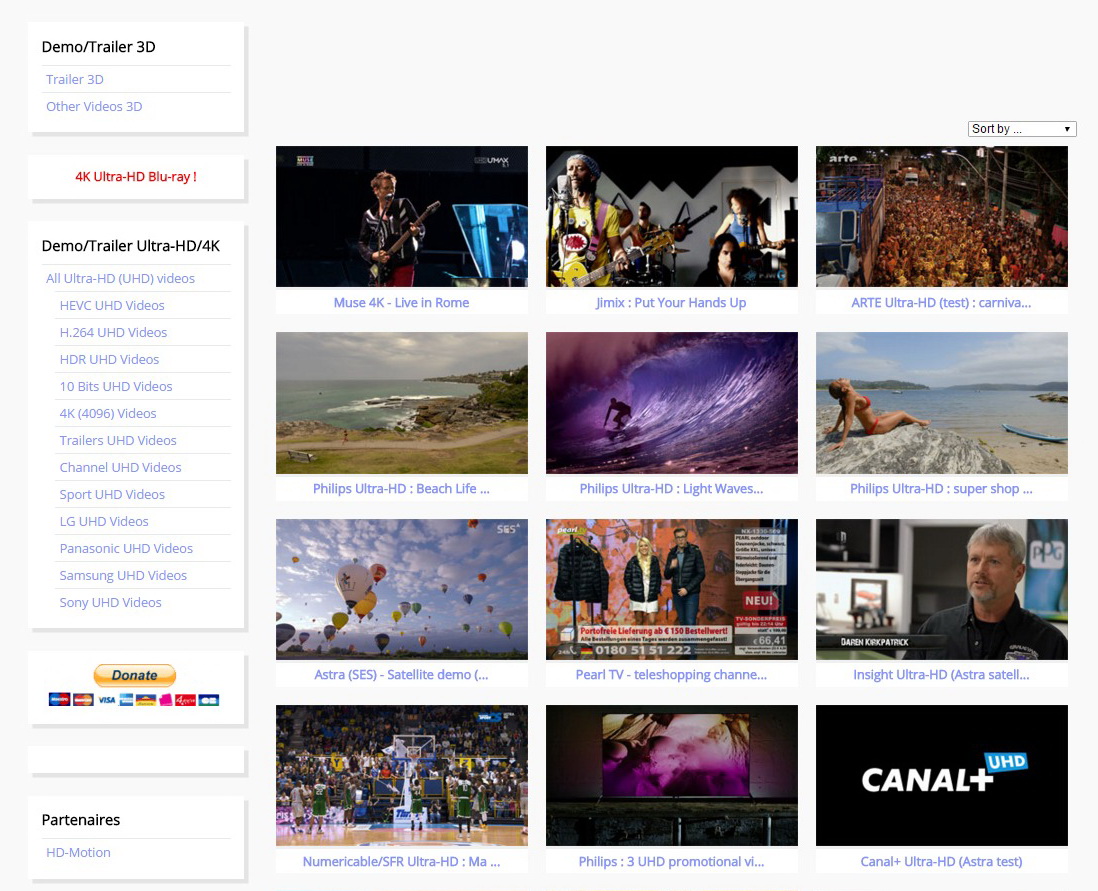The image size is (1098, 891).
Task: Open the Philips Beach Life thumbnail
Action: [x=402, y=403]
